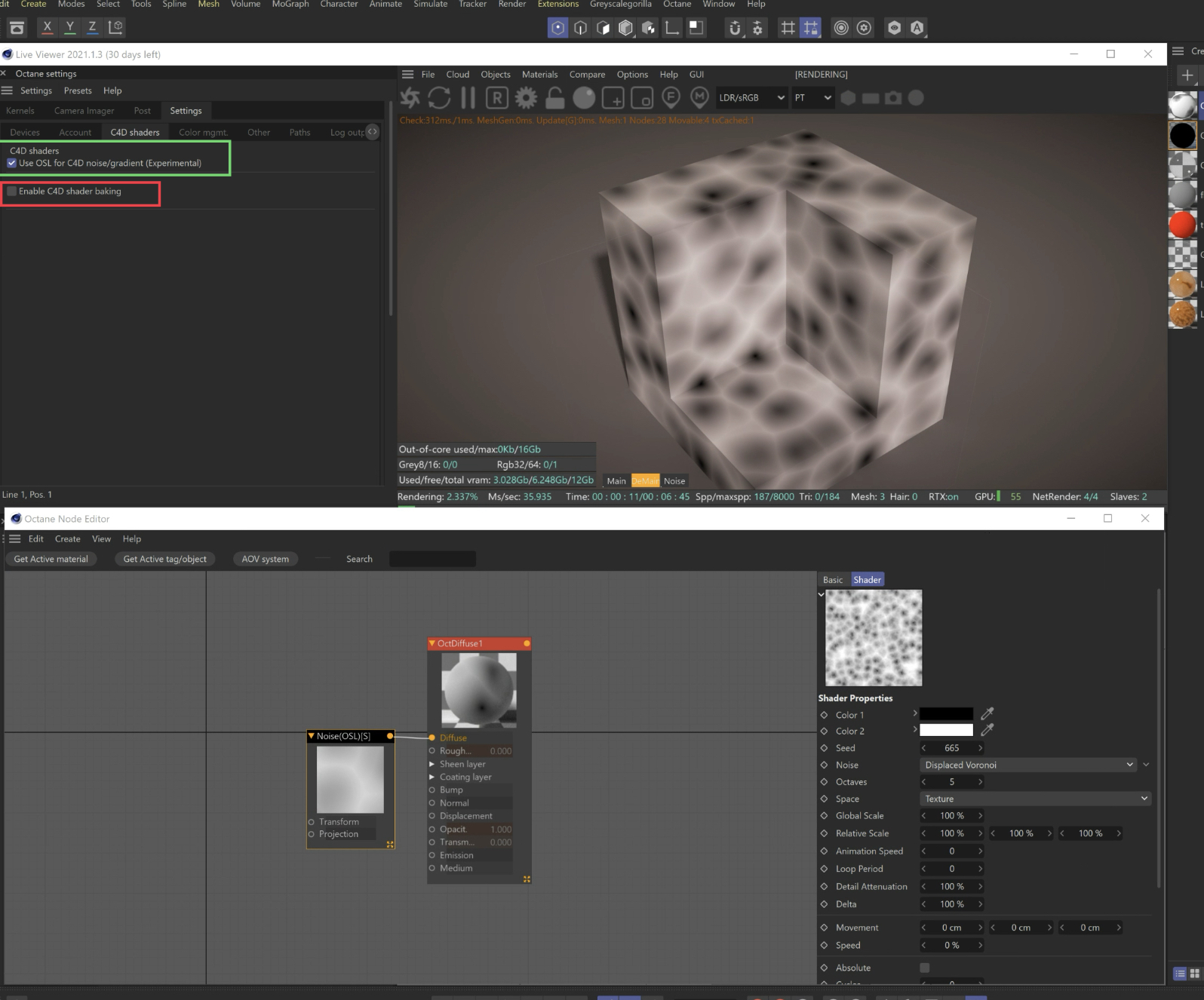
Task: Activate the pick material M pin icon
Action: pos(699,98)
